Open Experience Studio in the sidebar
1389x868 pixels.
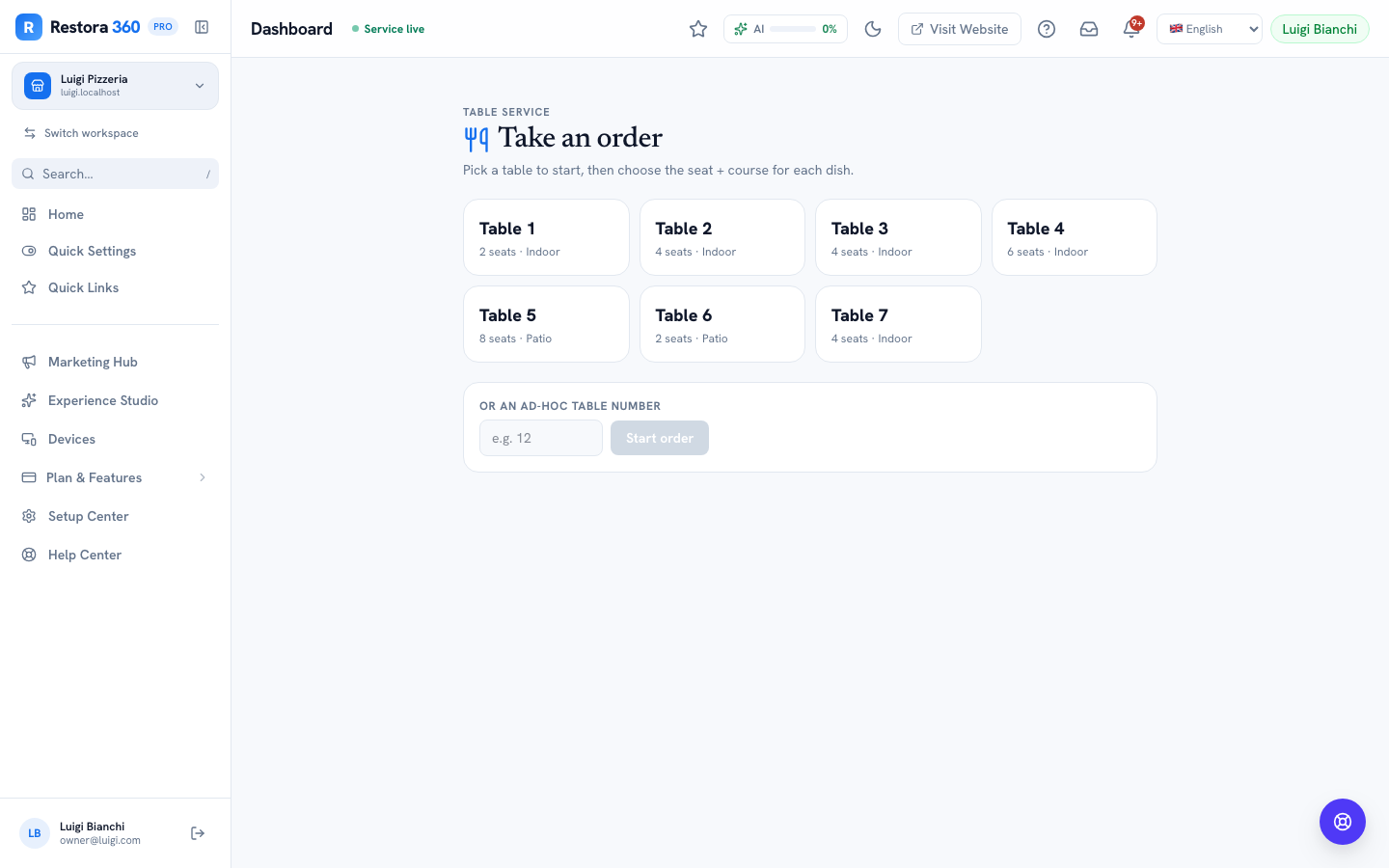coord(116,400)
